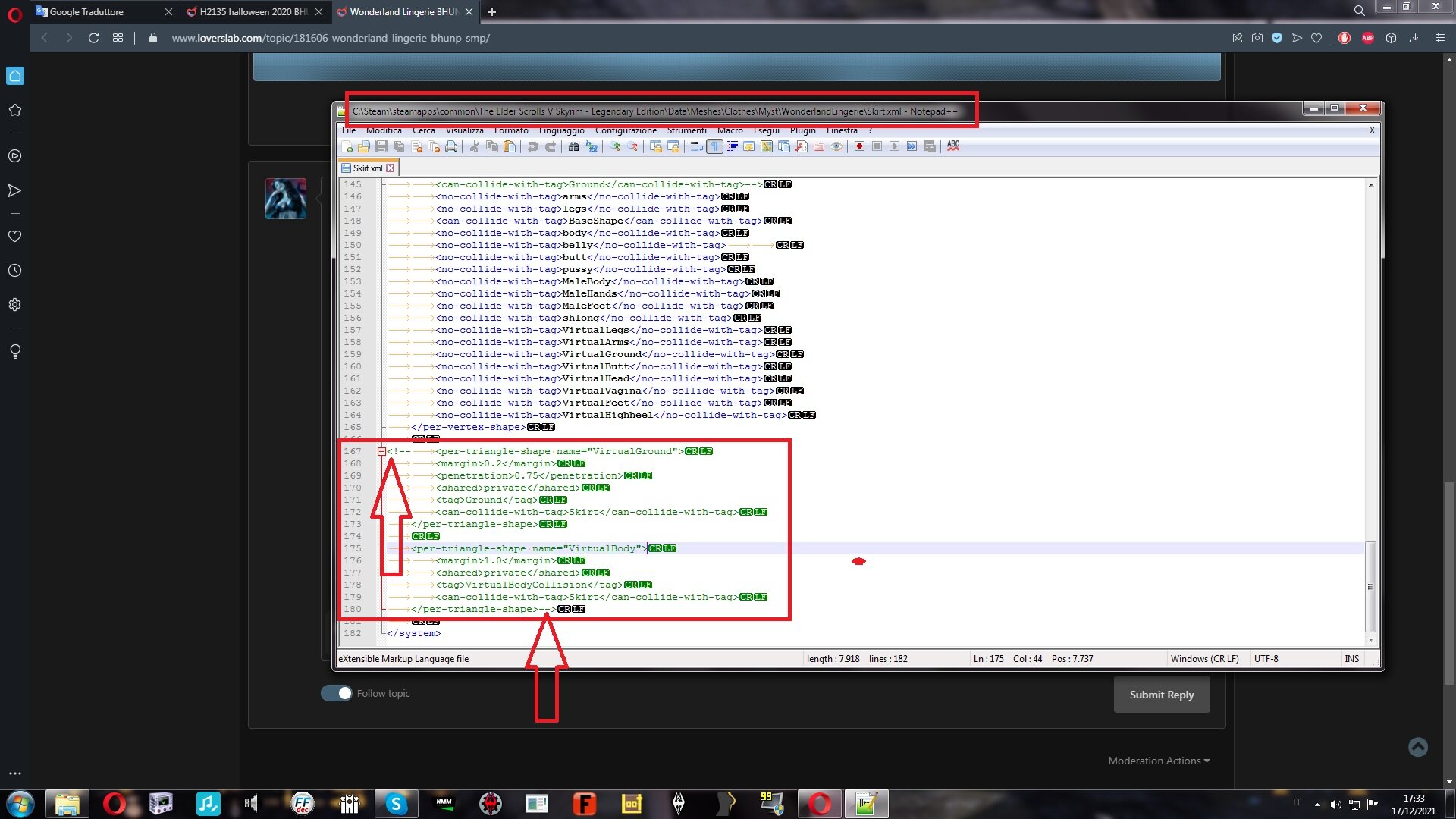Open the Linguaggio menu
1456x819 pixels.
coord(562,130)
